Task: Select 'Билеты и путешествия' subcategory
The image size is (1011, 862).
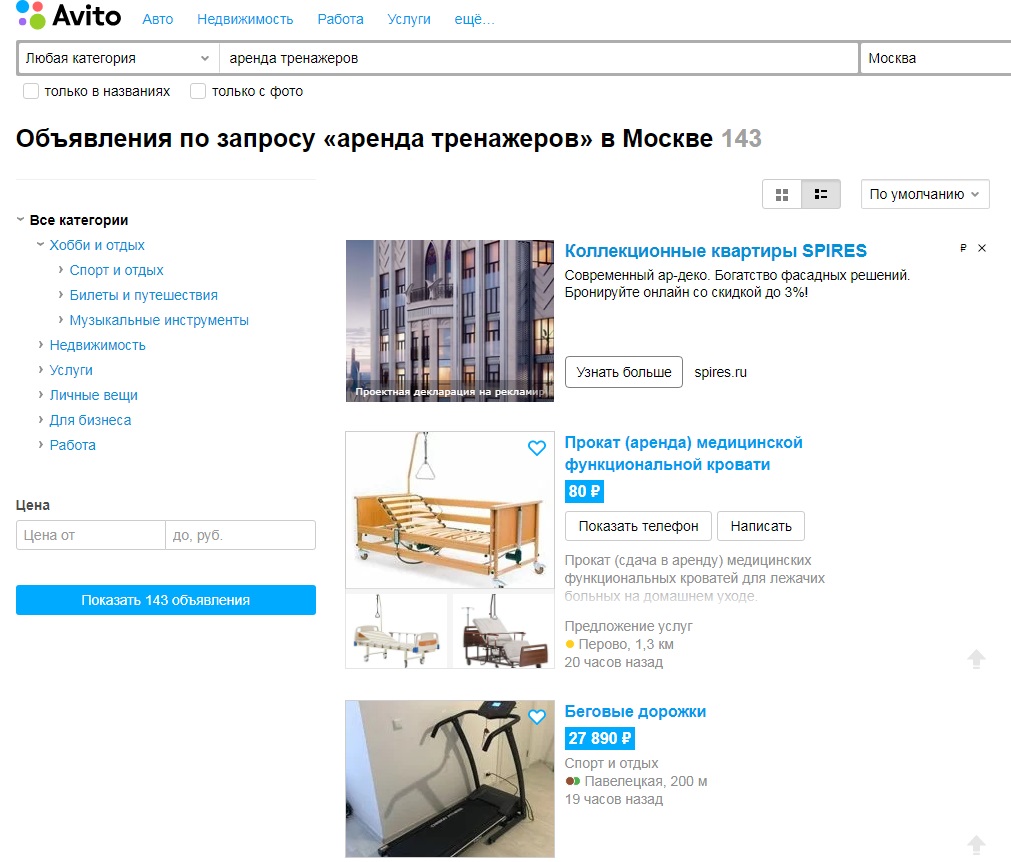Action: click(144, 295)
